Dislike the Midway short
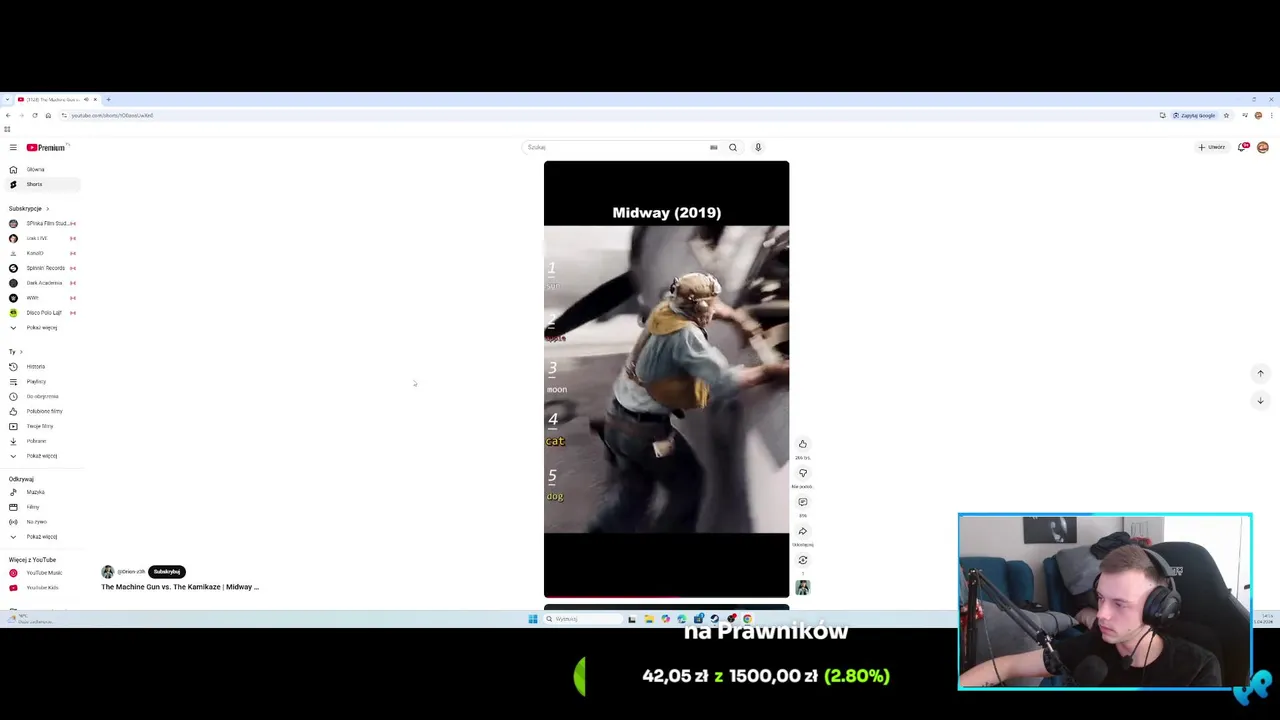The height and width of the screenshot is (720, 1280). [802, 473]
